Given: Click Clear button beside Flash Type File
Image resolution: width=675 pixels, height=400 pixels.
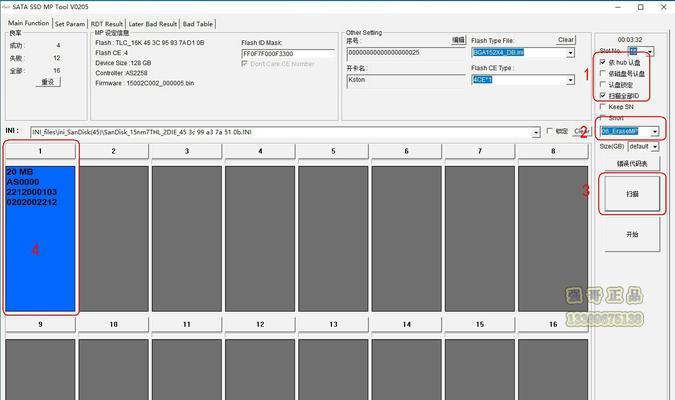Looking at the screenshot, I should pyautogui.click(x=566, y=40).
